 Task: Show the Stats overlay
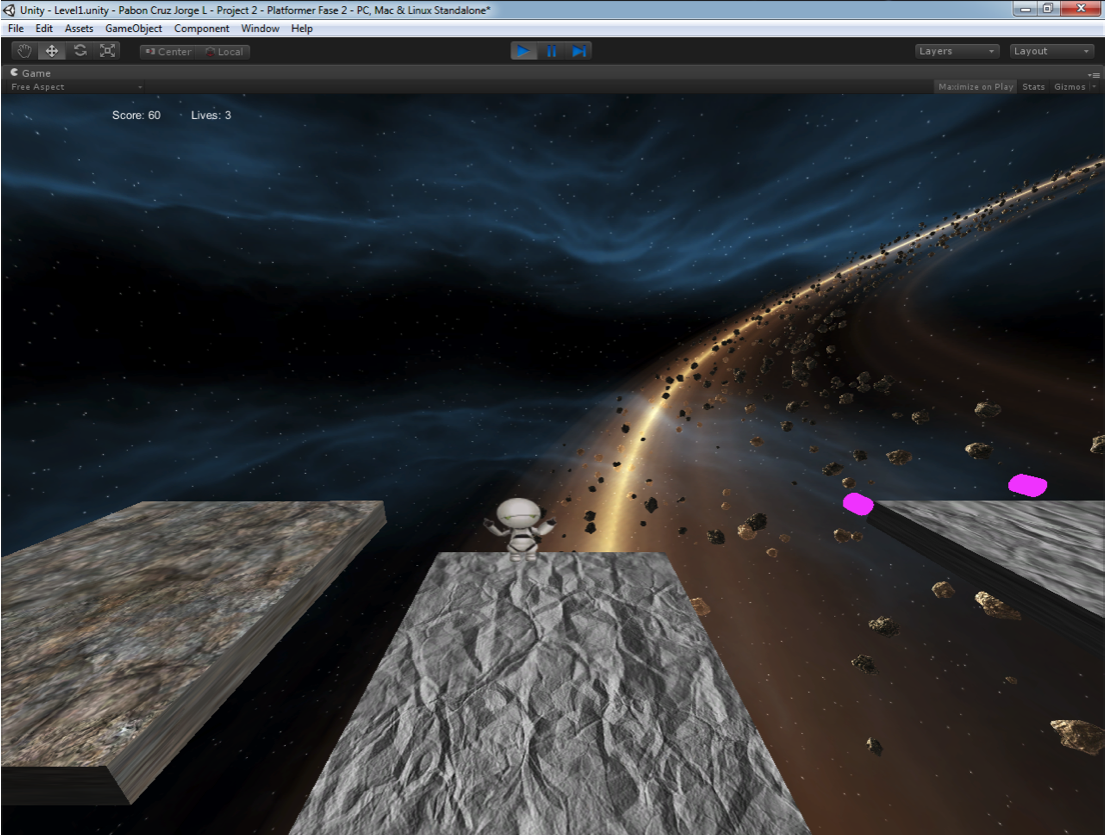[x=1033, y=87]
